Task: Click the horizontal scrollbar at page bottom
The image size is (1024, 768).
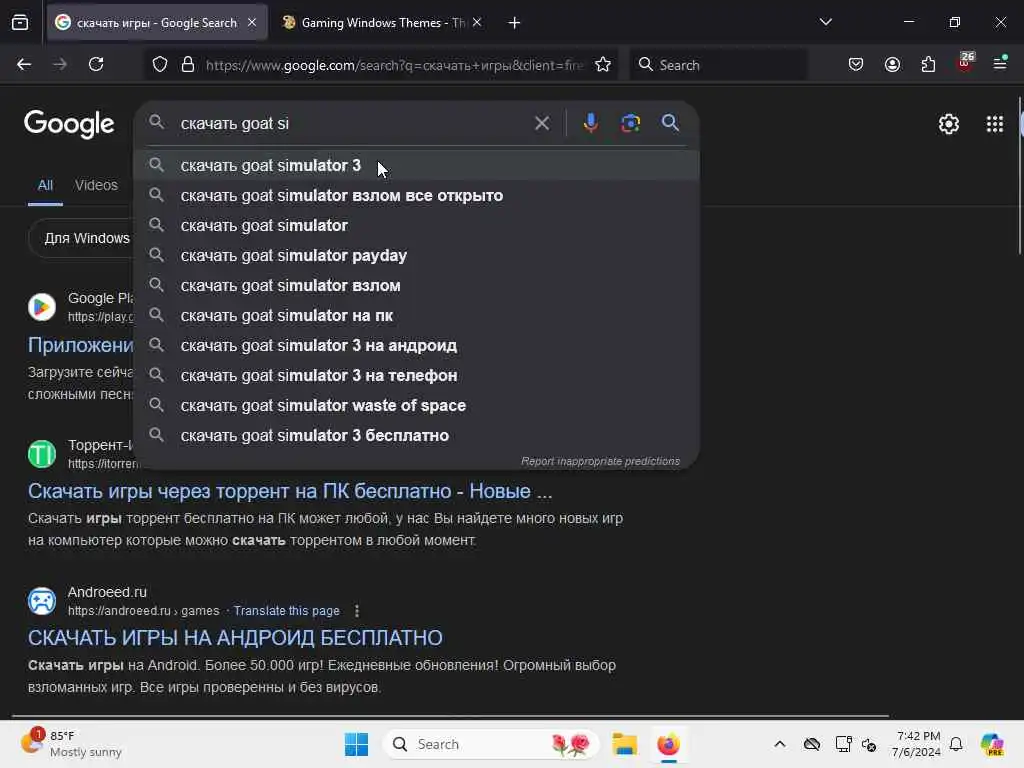Action: (451, 716)
